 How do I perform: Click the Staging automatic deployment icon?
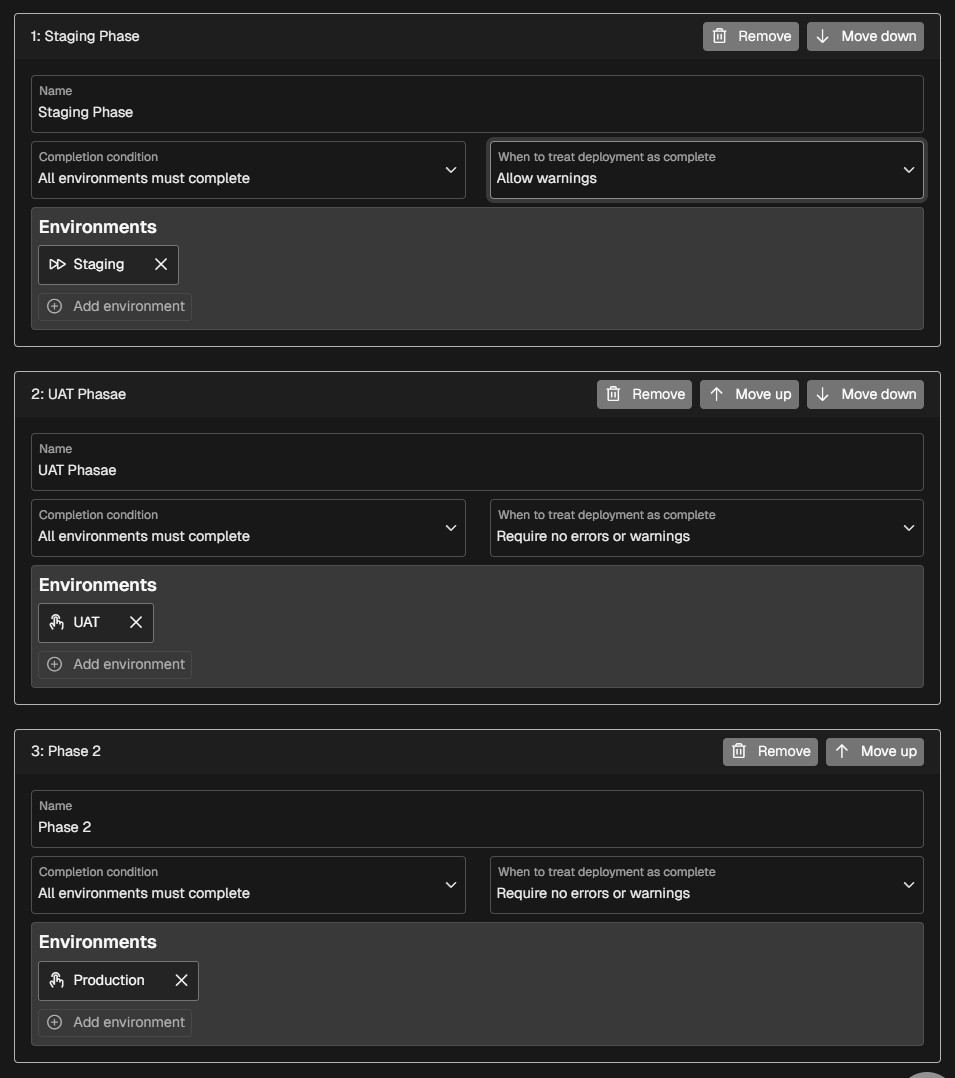pyautogui.click(x=57, y=265)
